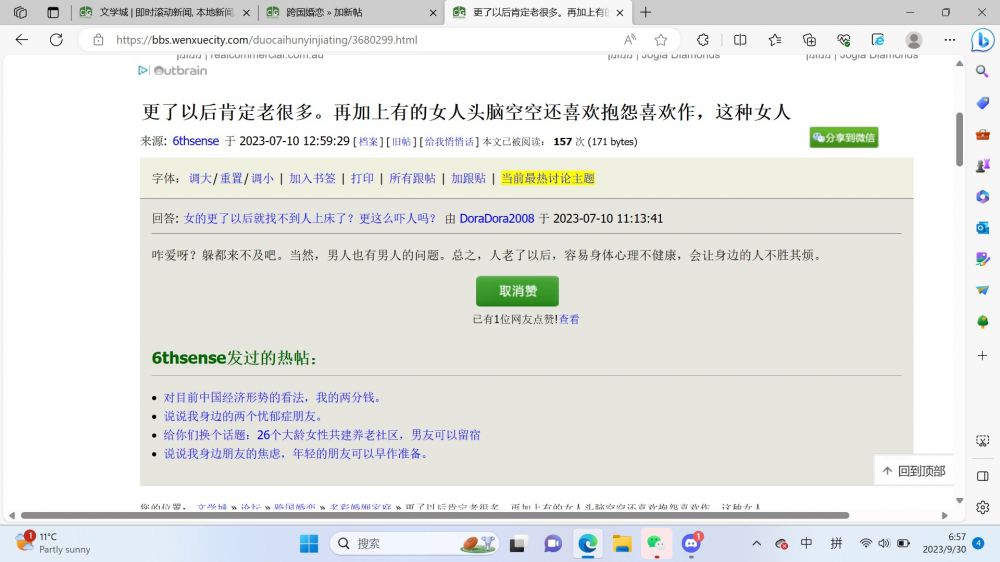Toggle the Chinese input mode 中 indicator
The width and height of the screenshot is (1000, 562).
click(806, 543)
